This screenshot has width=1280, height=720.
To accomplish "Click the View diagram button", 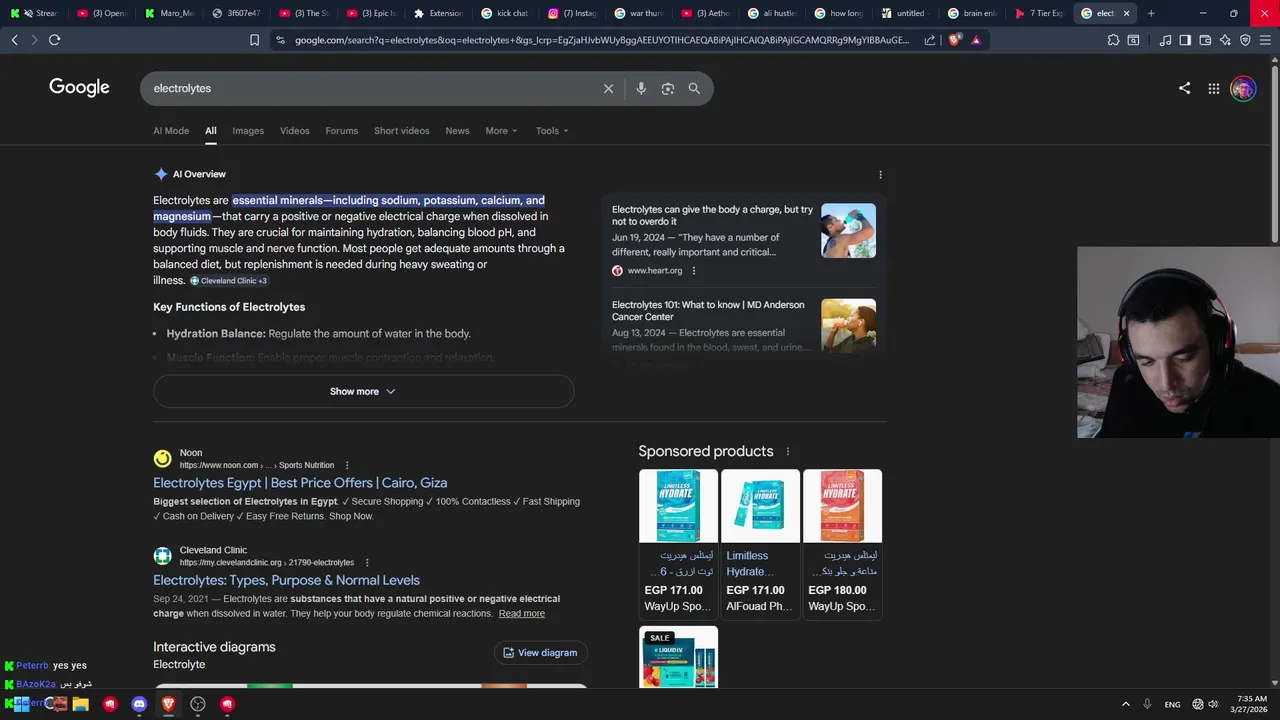I will click(540, 652).
